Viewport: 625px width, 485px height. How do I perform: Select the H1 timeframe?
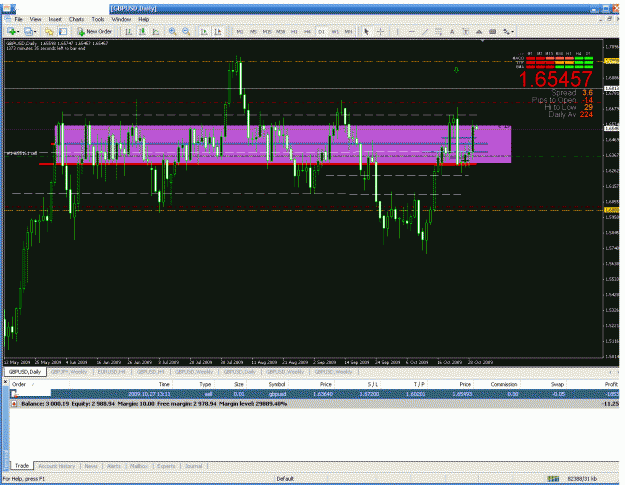pyautogui.click(x=294, y=31)
